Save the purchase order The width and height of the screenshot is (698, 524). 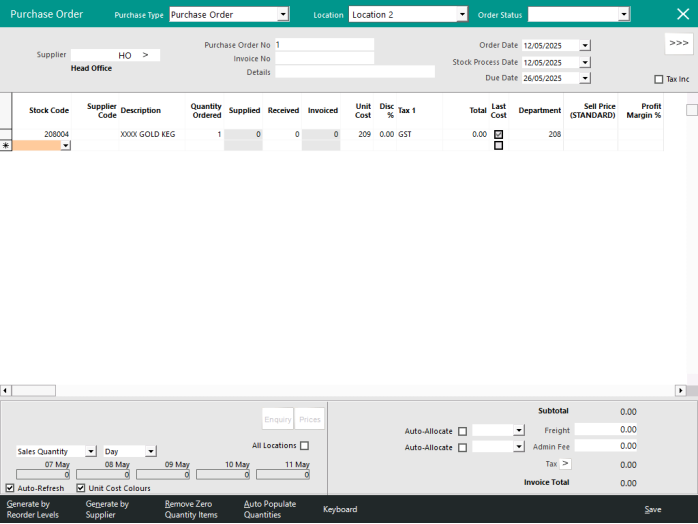(x=653, y=509)
